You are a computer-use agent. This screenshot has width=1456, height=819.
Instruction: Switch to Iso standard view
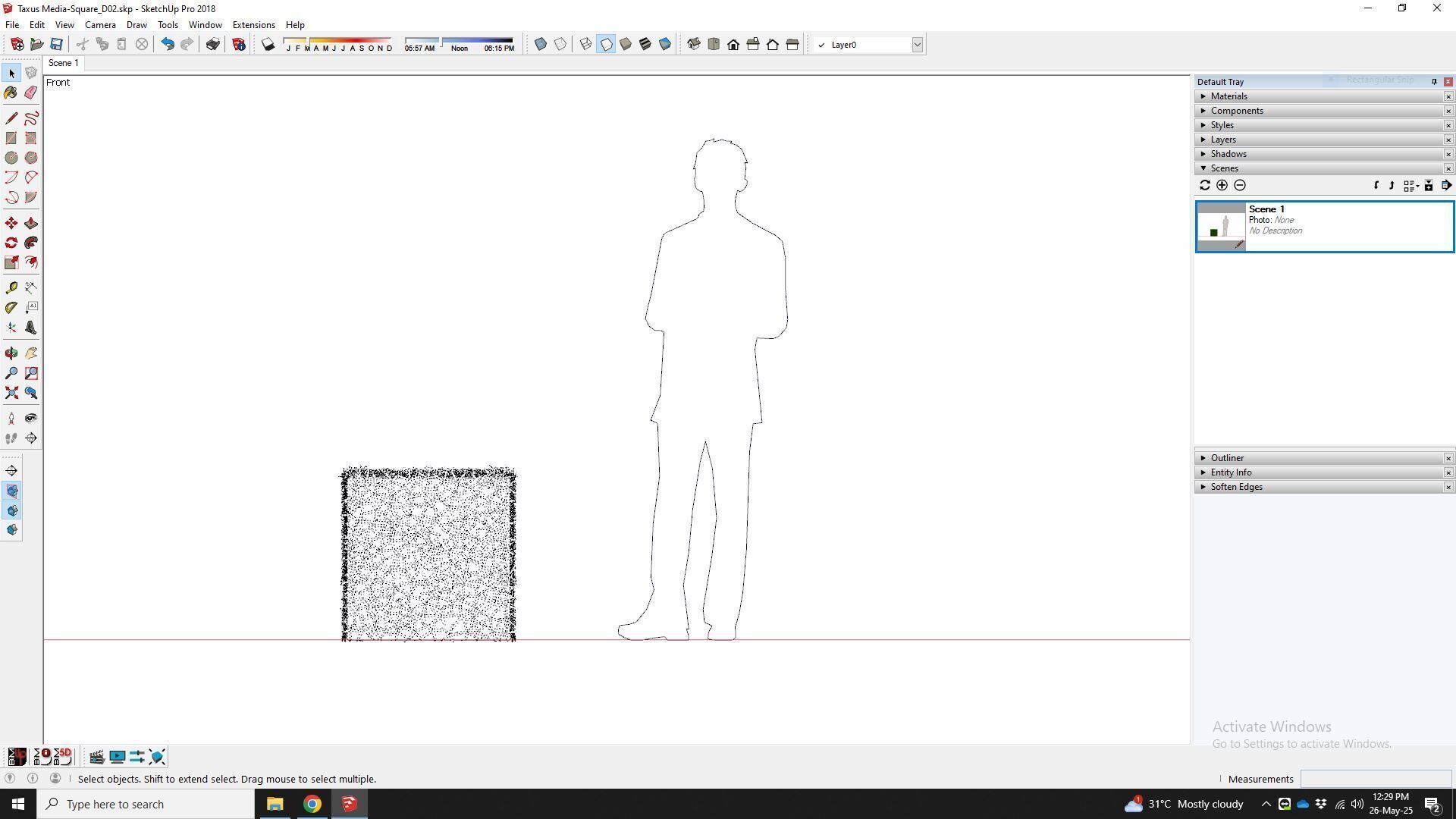(694, 45)
